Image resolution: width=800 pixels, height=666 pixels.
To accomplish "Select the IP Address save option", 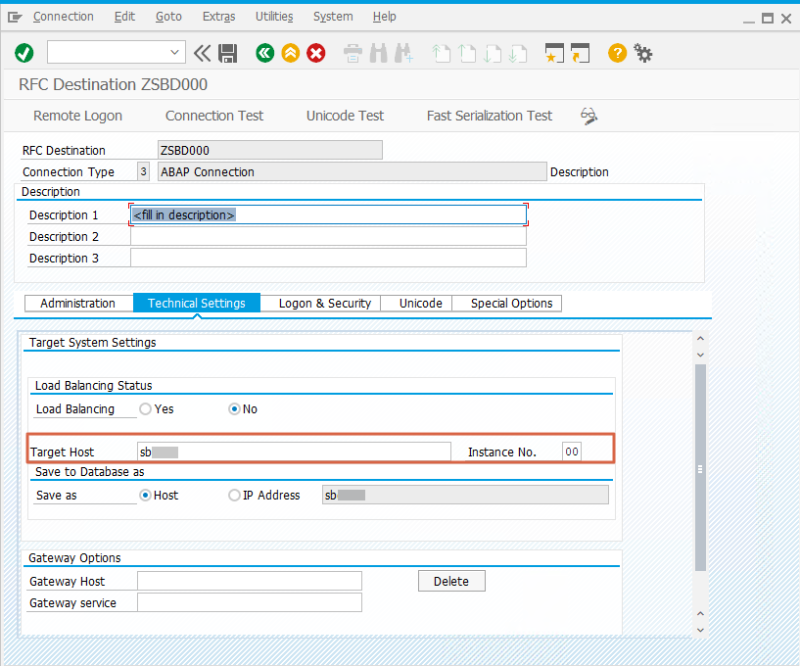I will click(x=233, y=494).
